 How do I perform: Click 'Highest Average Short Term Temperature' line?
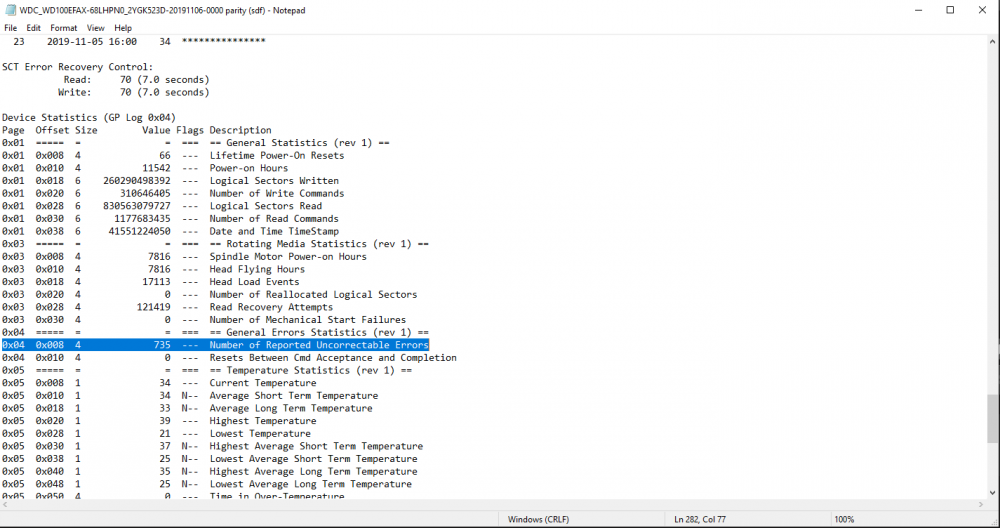click(212, 446)
